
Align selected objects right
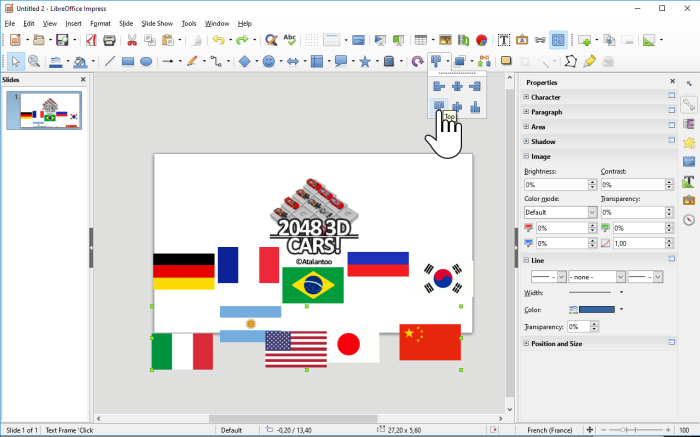(x=475, y=86)
